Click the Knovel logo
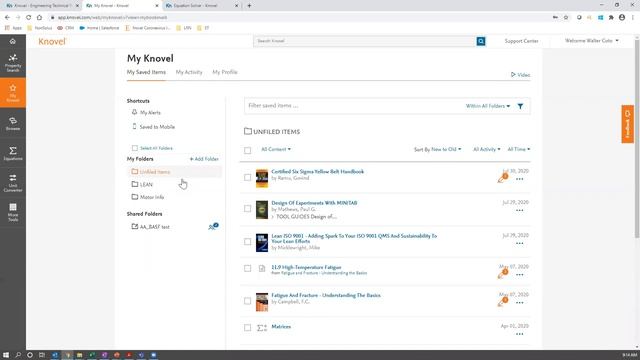 coord(52,41)
